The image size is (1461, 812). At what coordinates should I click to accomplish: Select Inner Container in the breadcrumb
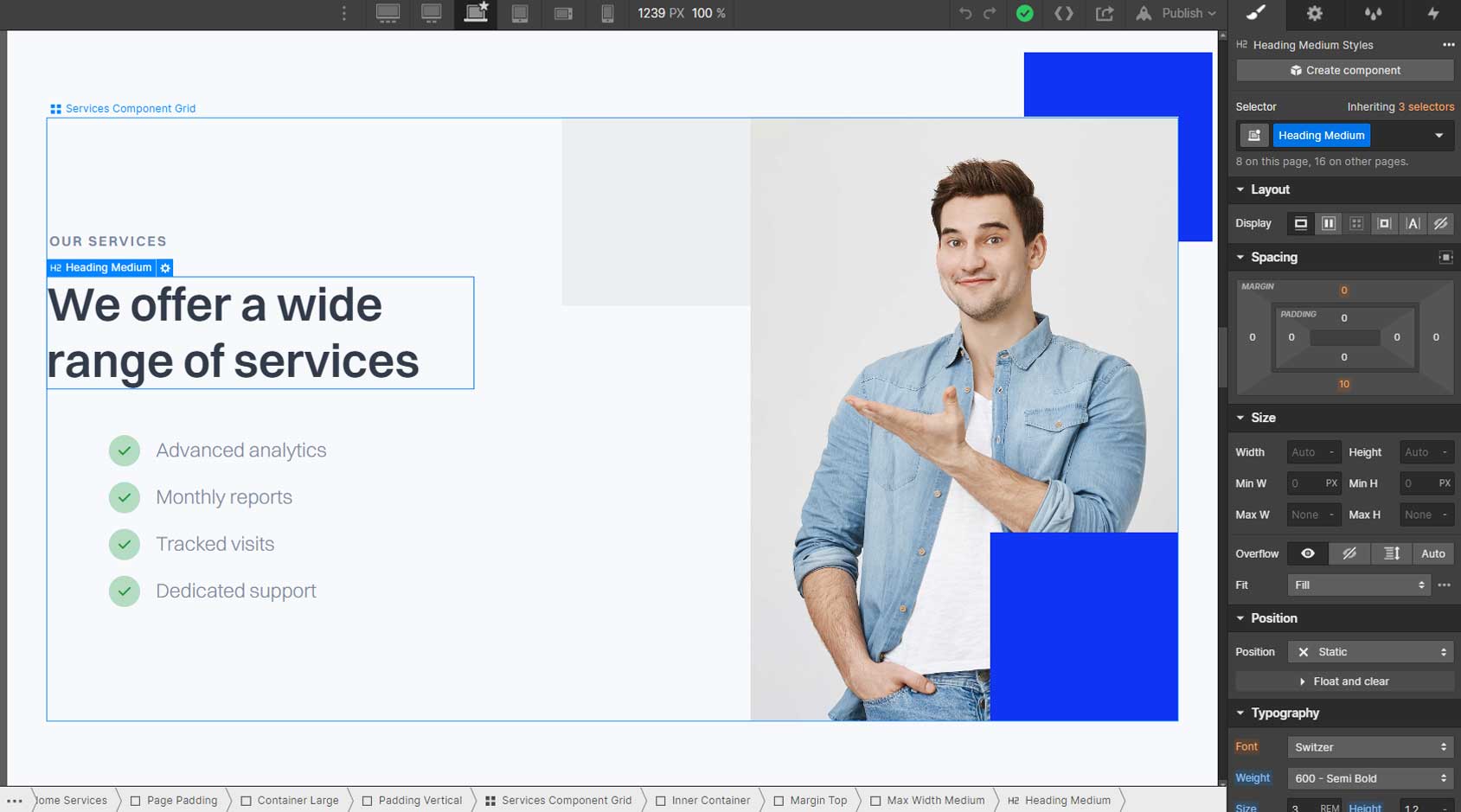[711, 800]
